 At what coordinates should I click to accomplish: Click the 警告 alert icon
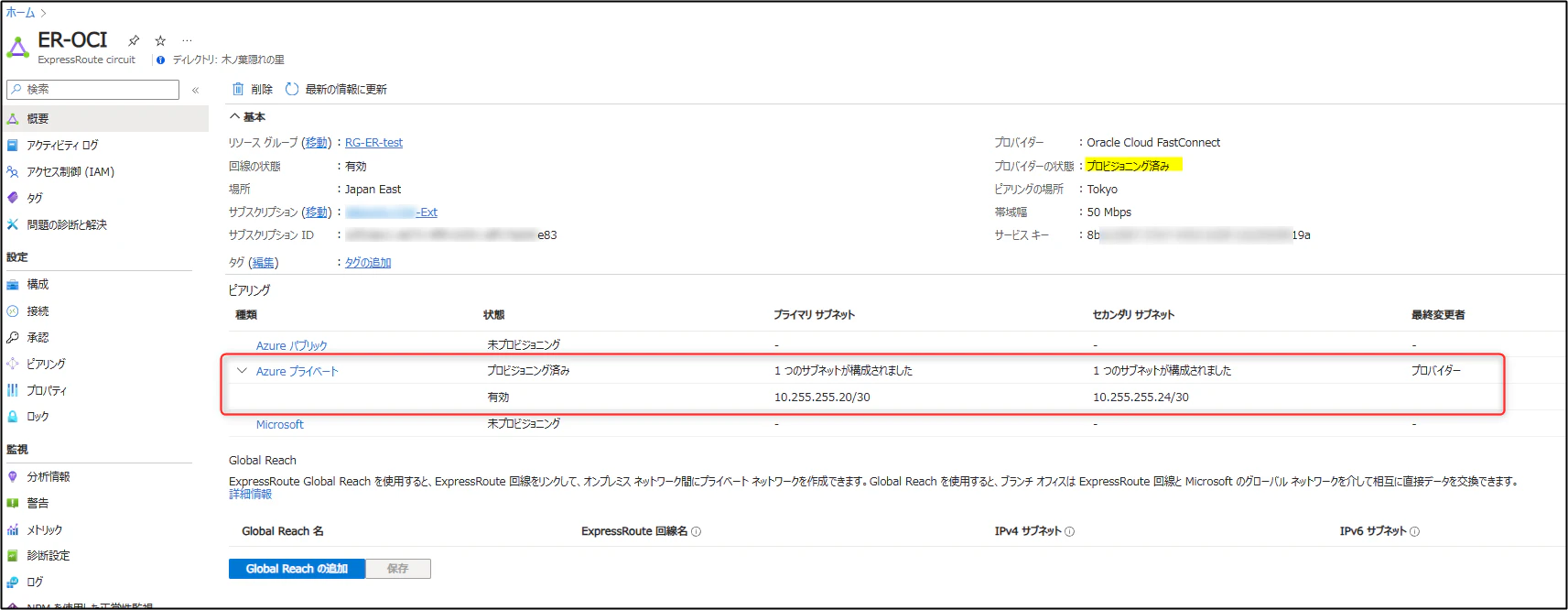(13, 503)
